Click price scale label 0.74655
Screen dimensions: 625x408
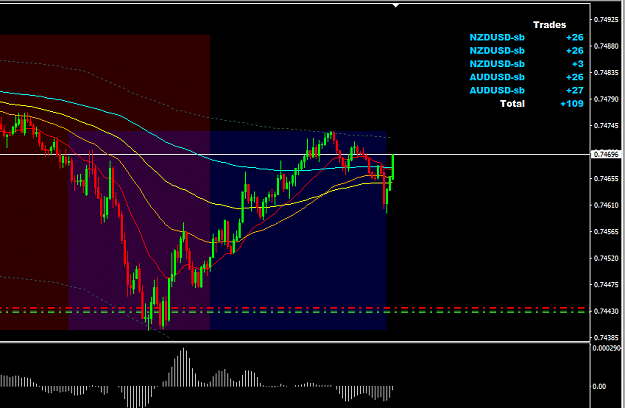[x=606, y=178]
